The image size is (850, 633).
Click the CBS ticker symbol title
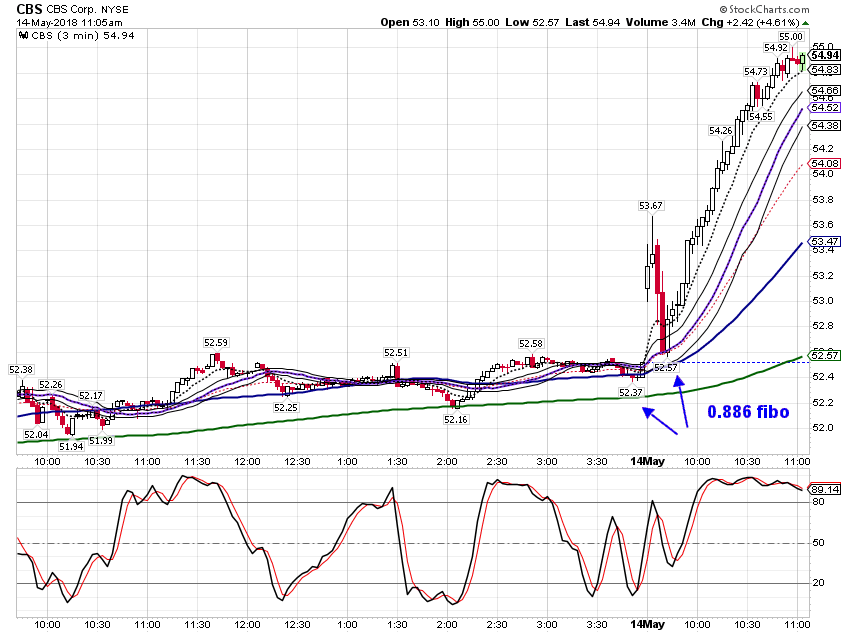(x=29, y=9)
